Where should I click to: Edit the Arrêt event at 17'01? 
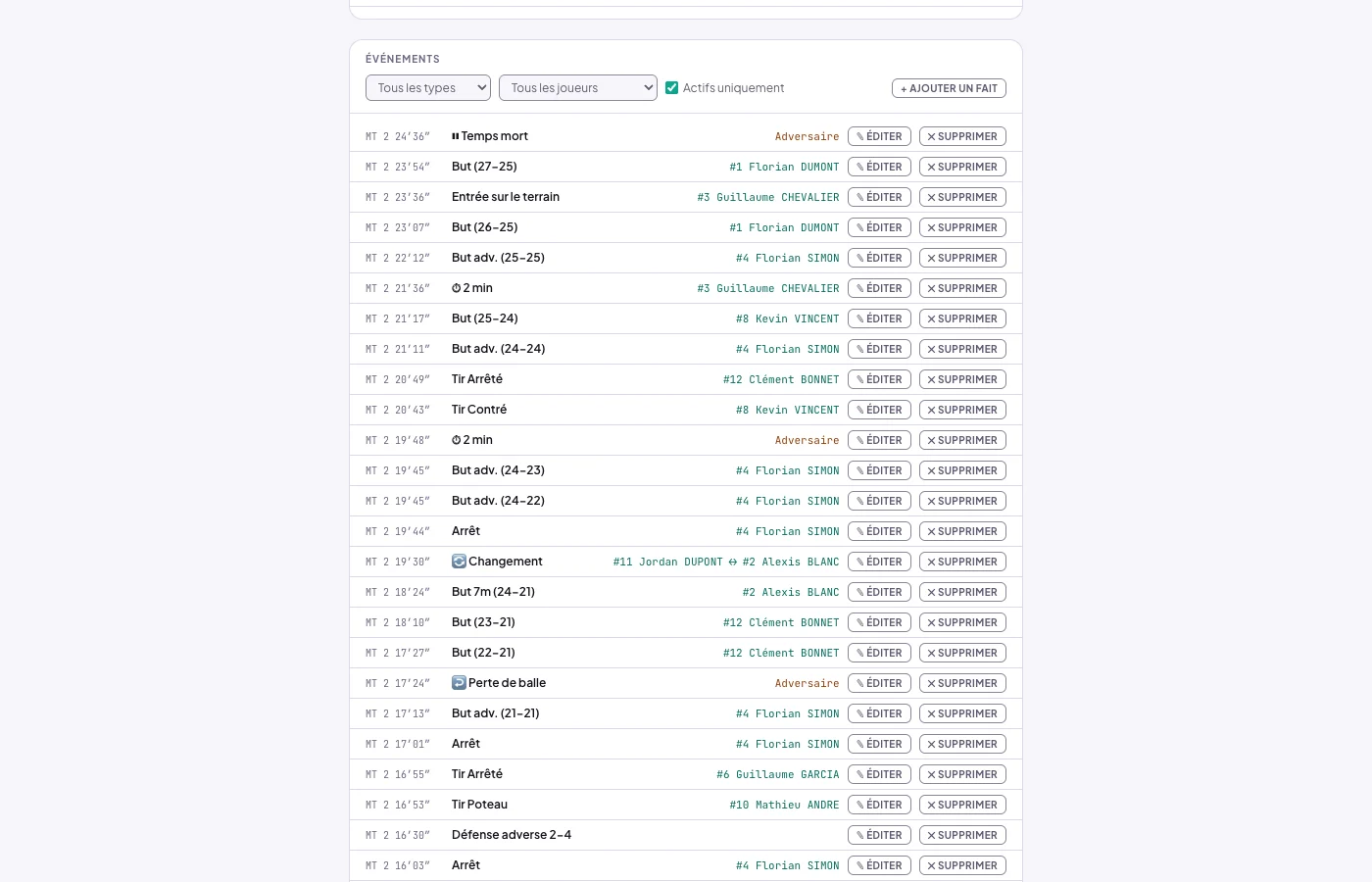(880, 744)
